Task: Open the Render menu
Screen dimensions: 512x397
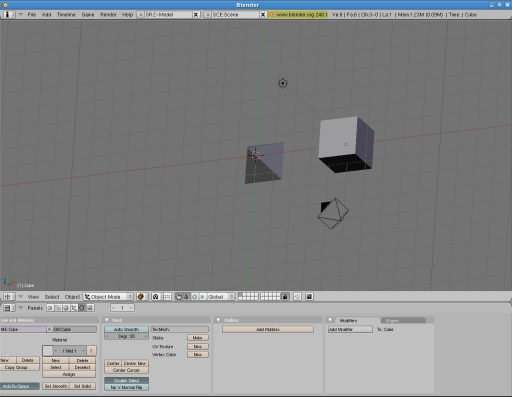Action: pos(108,15)
